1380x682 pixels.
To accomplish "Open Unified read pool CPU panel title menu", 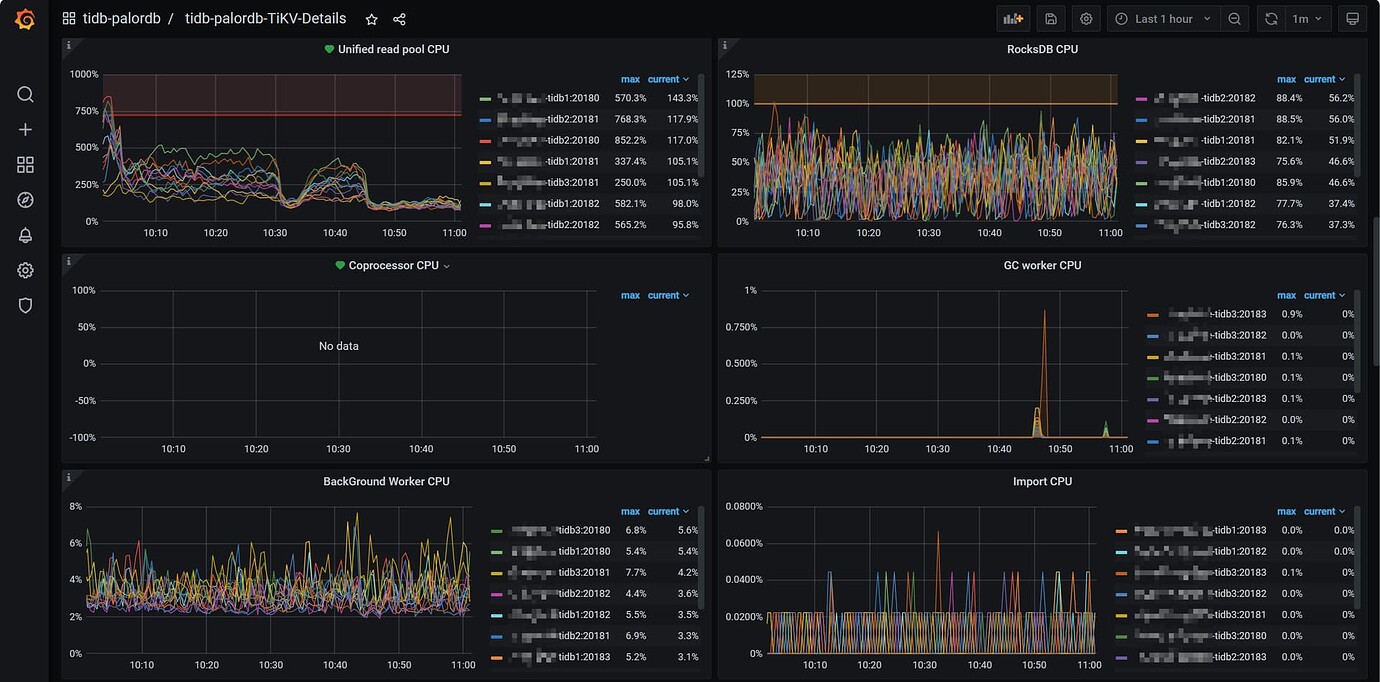I will (x=393, y=49).
